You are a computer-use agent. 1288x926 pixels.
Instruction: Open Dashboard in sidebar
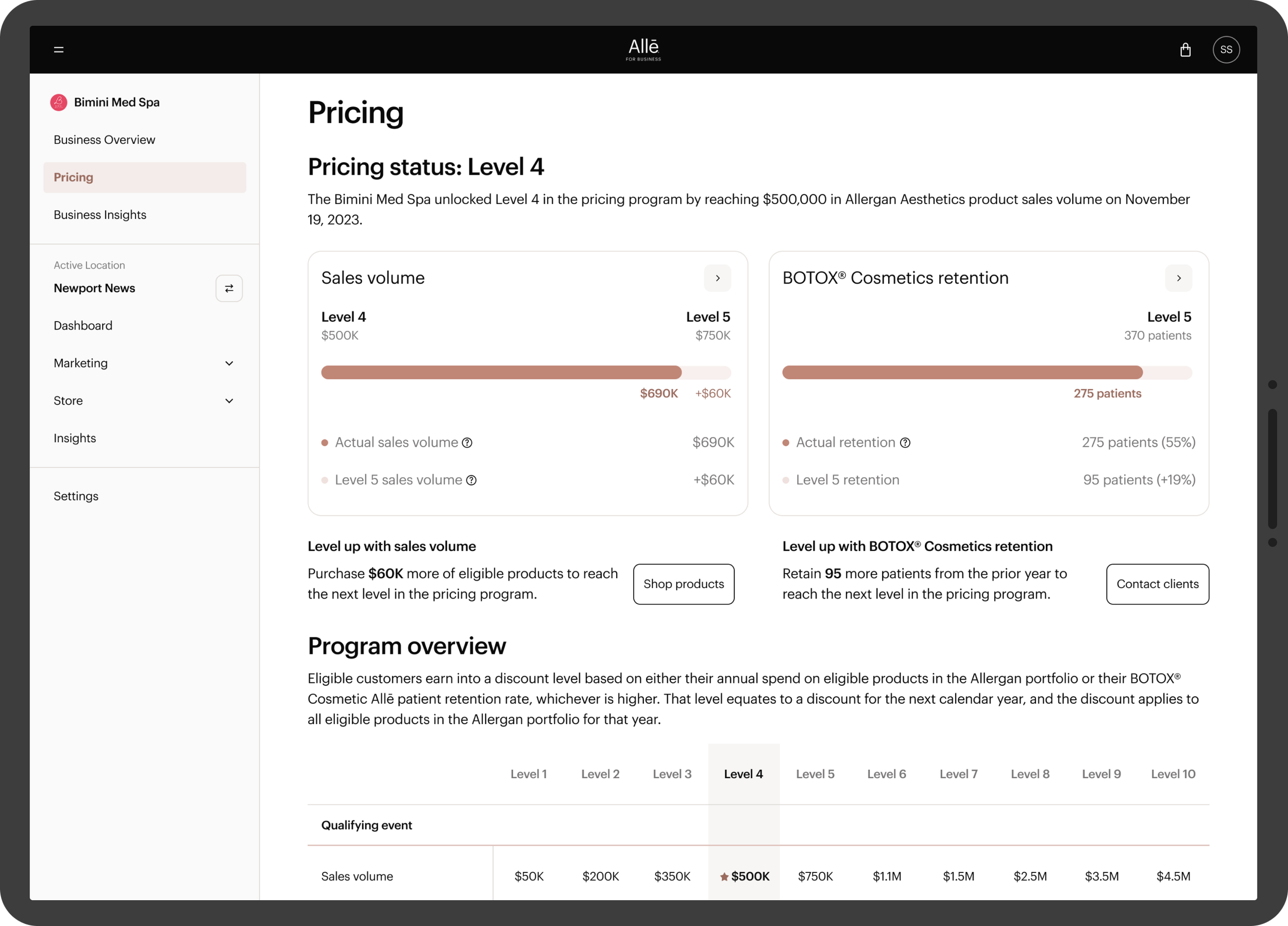pyautogui.click(x=83, y=326)
